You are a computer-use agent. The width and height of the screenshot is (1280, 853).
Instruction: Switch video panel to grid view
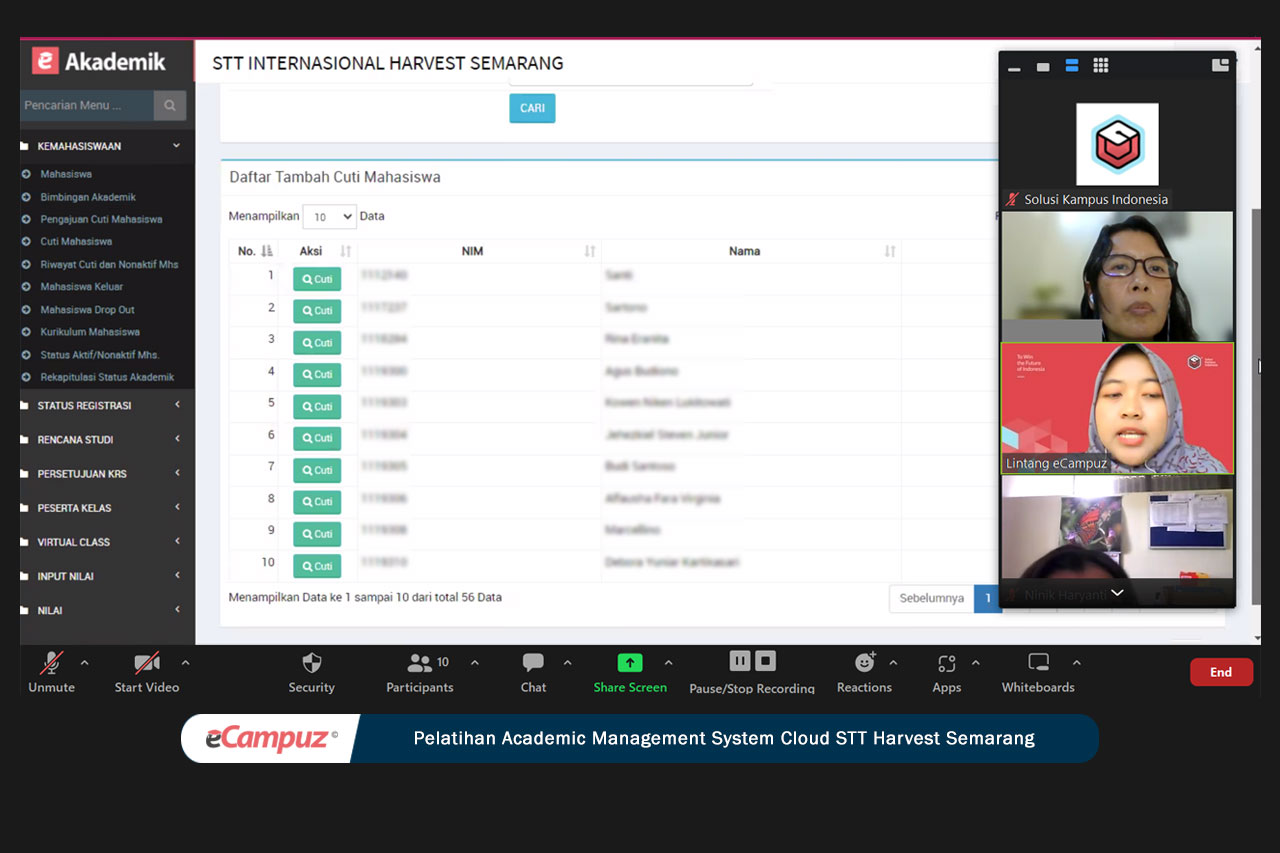coord(1101,66)
